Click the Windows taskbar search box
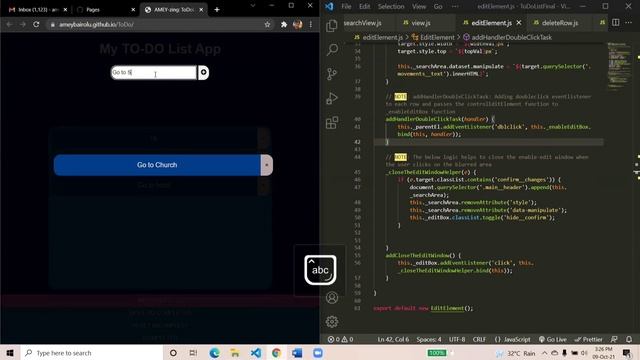Viewport: 640px width, 360px height. pyautogui.click(x=92, y=353)
